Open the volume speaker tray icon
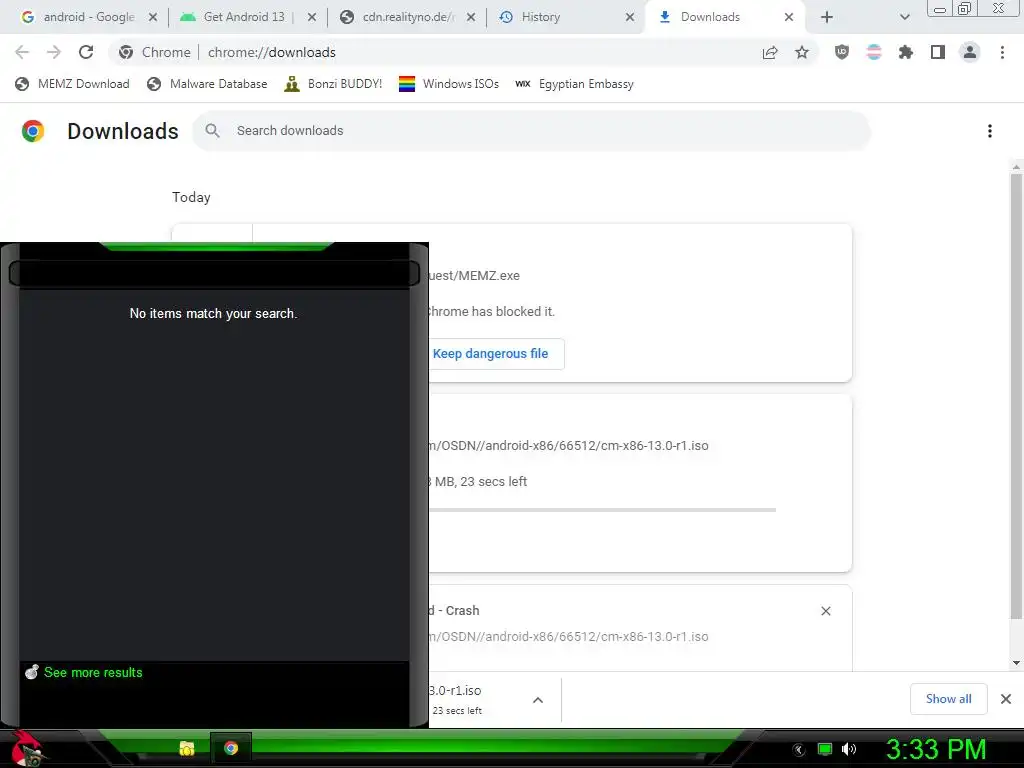Screen dimensions: 1024x768 click(x=849, y=750)
